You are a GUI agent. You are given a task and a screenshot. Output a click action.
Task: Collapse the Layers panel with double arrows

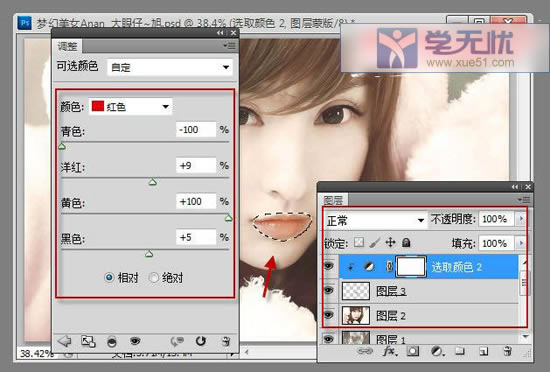click(x=515, y=187)
